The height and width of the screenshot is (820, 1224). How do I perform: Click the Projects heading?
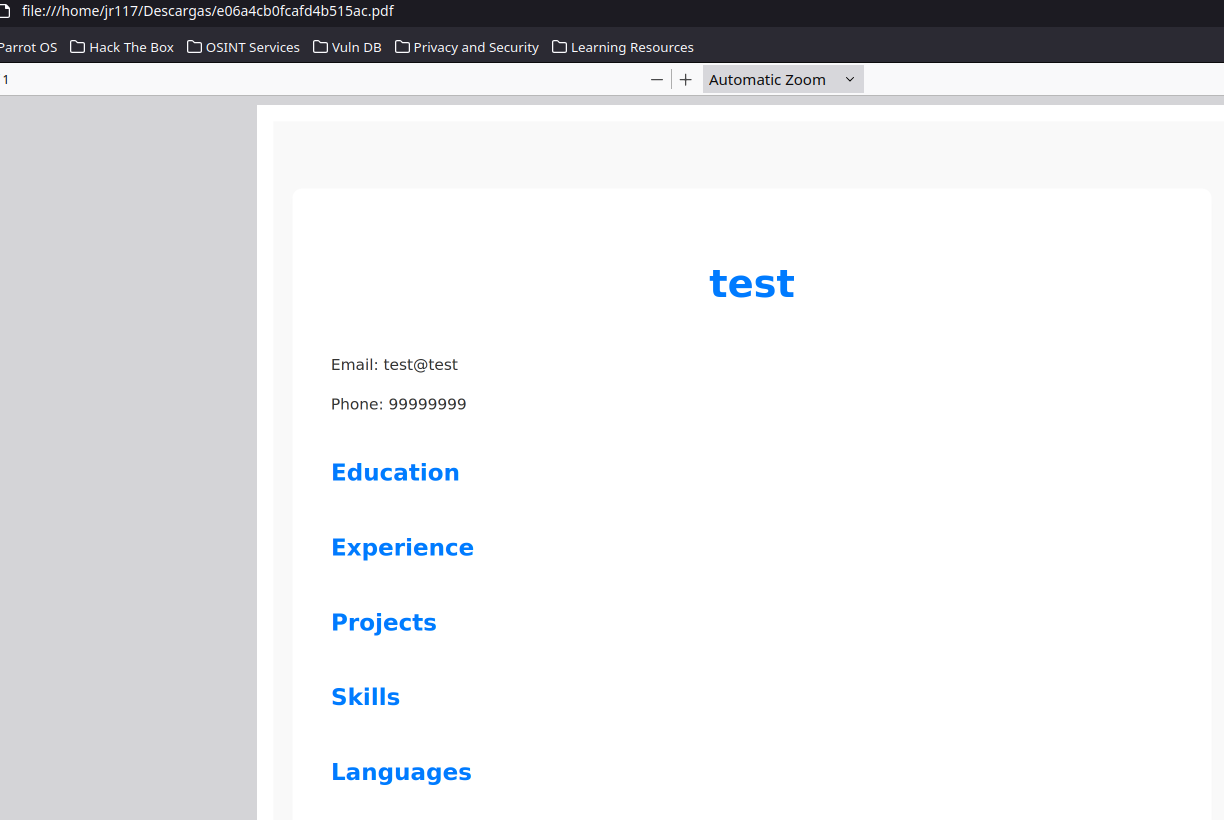[384, 623]
